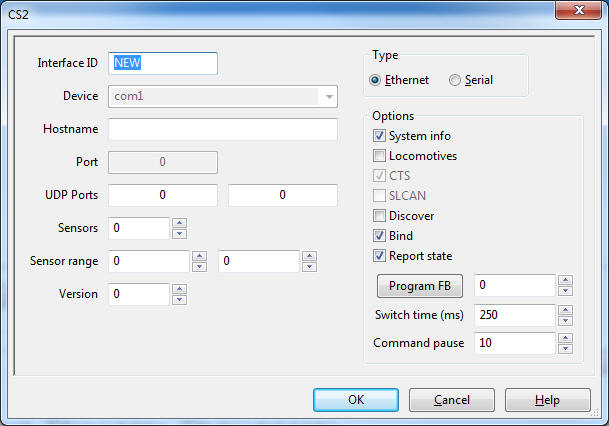609x426 pixels.
Task: Click into the Hostname text field
Action: coord(223,129)
